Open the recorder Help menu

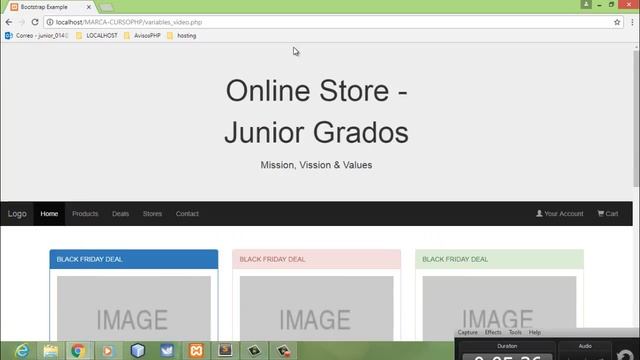[x=535, y=332]
